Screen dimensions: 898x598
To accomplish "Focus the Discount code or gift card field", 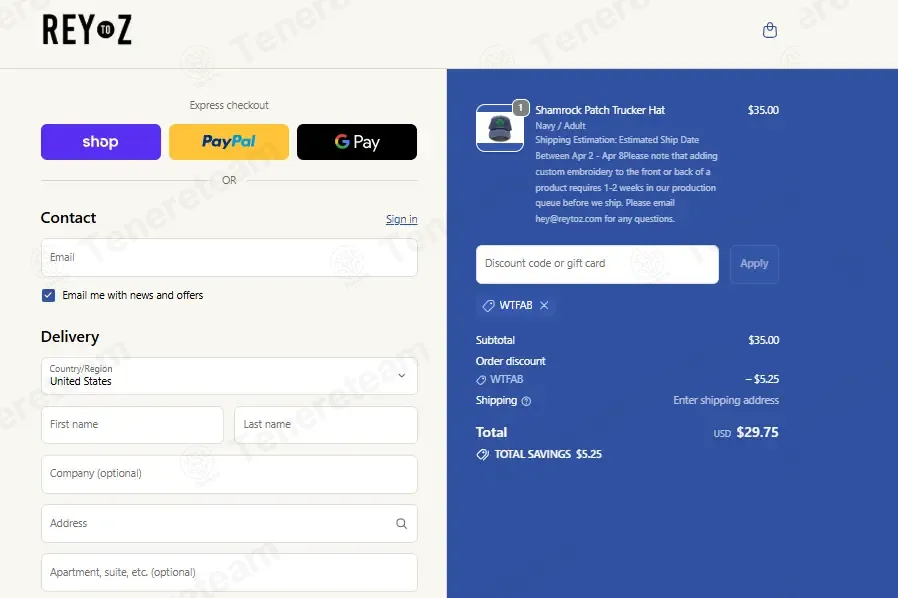I will coord(597,264).
